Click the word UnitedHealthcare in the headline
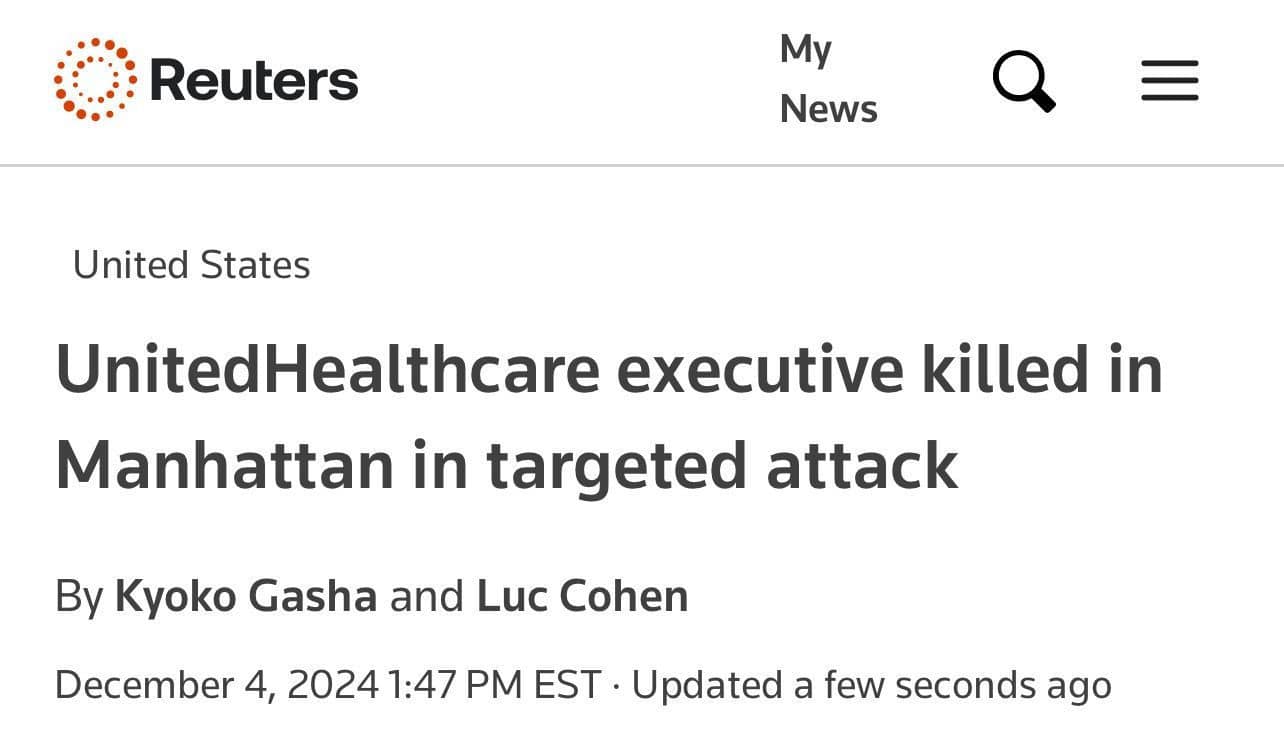Viewport: 1284px width, 738px height. [328, 369]
